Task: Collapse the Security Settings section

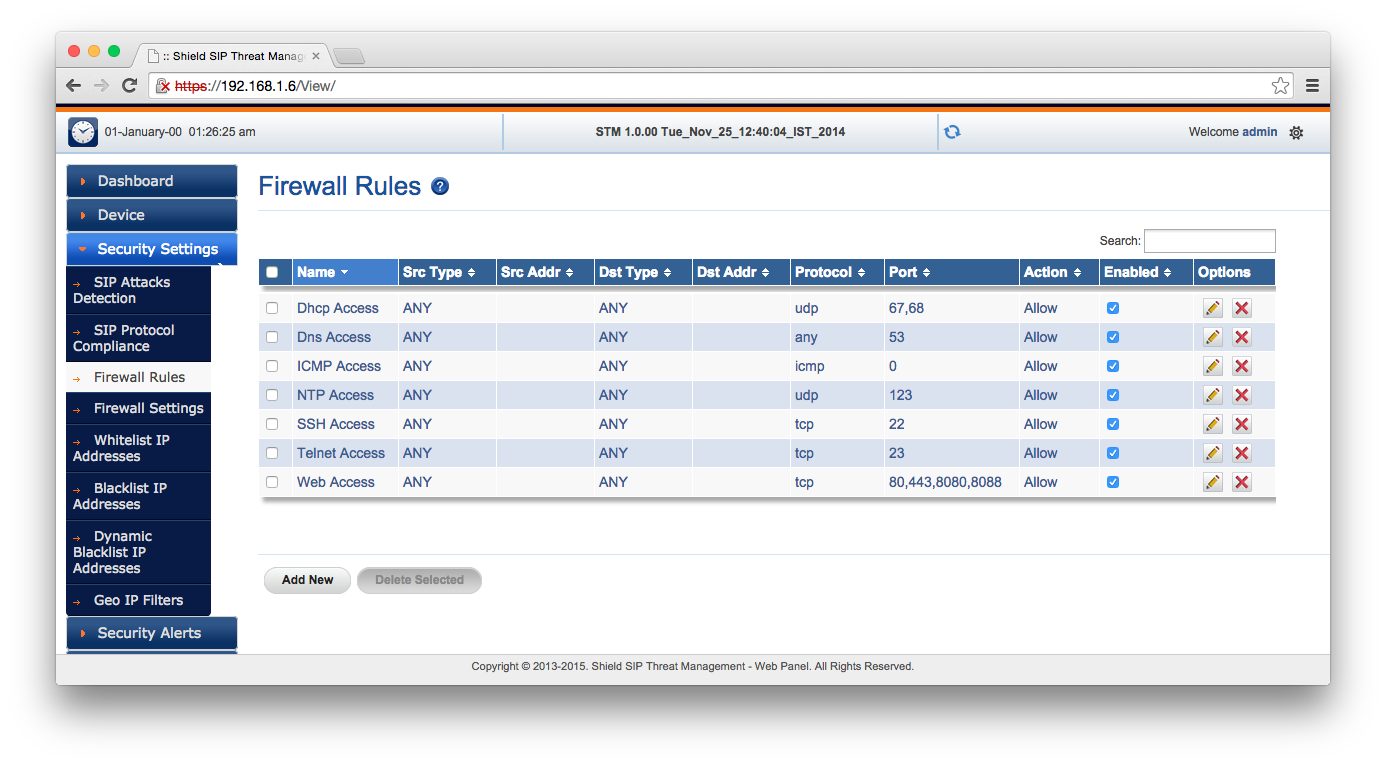Action: [x=152, y=249]
